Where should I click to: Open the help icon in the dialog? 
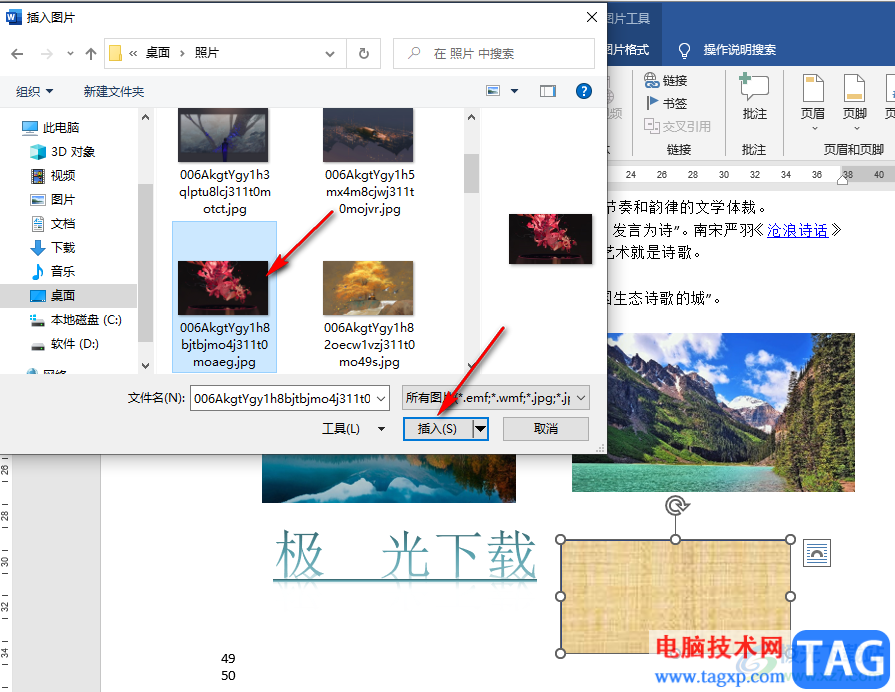583,91
